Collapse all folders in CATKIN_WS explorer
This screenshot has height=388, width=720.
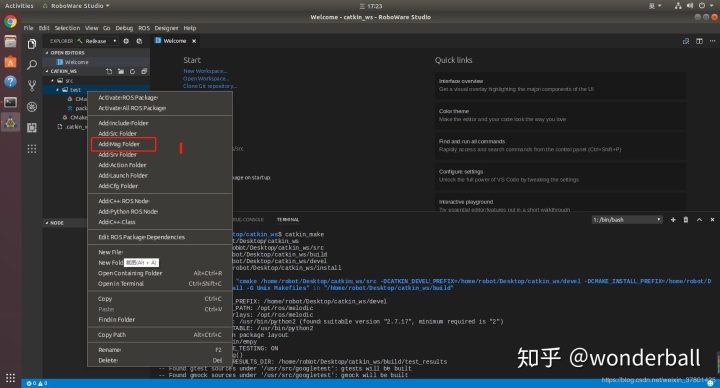[144, 71]
